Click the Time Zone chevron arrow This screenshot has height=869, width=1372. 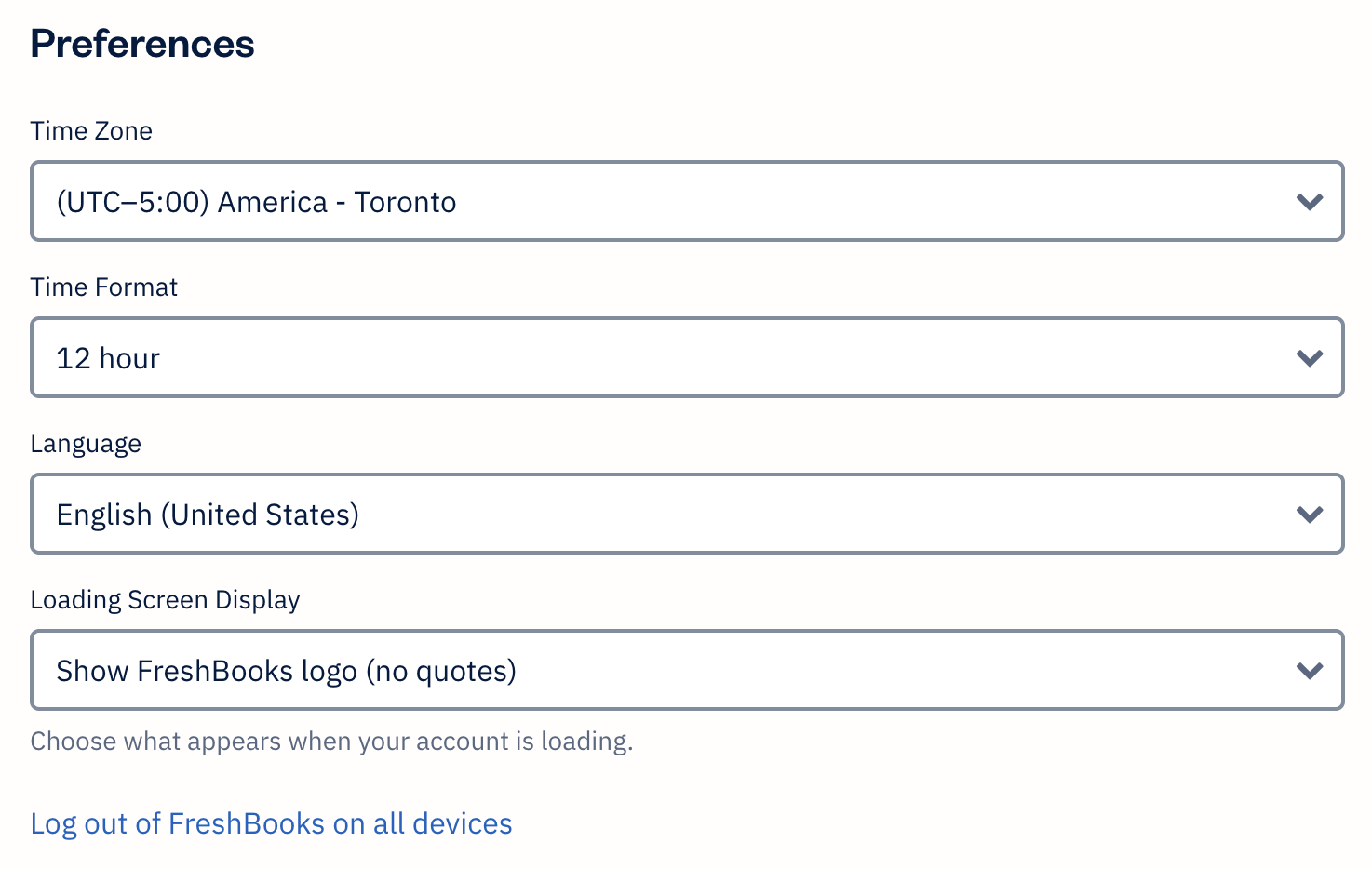1310,202
